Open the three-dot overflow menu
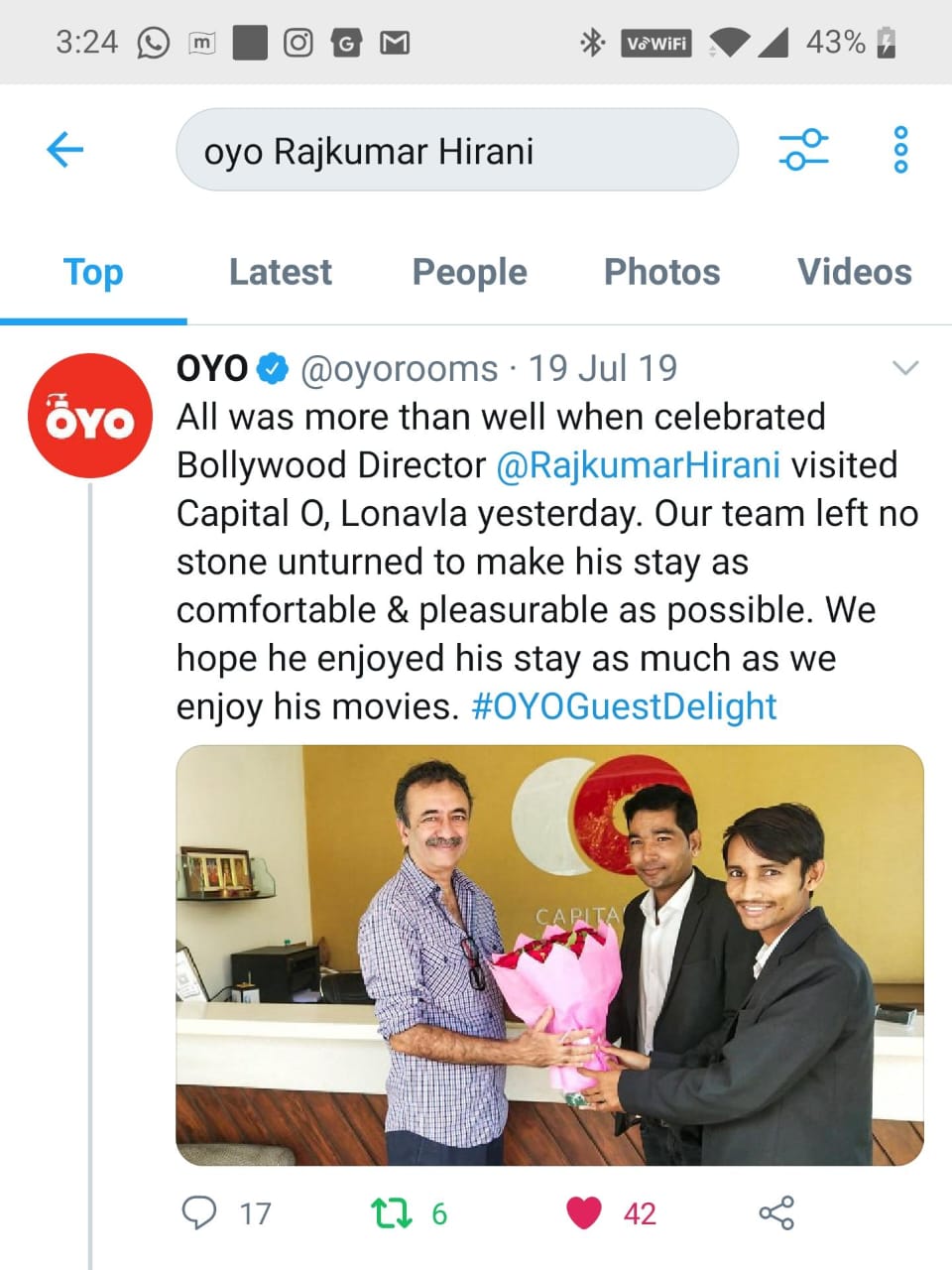The image size is (952, 1270). pos(900,150)
